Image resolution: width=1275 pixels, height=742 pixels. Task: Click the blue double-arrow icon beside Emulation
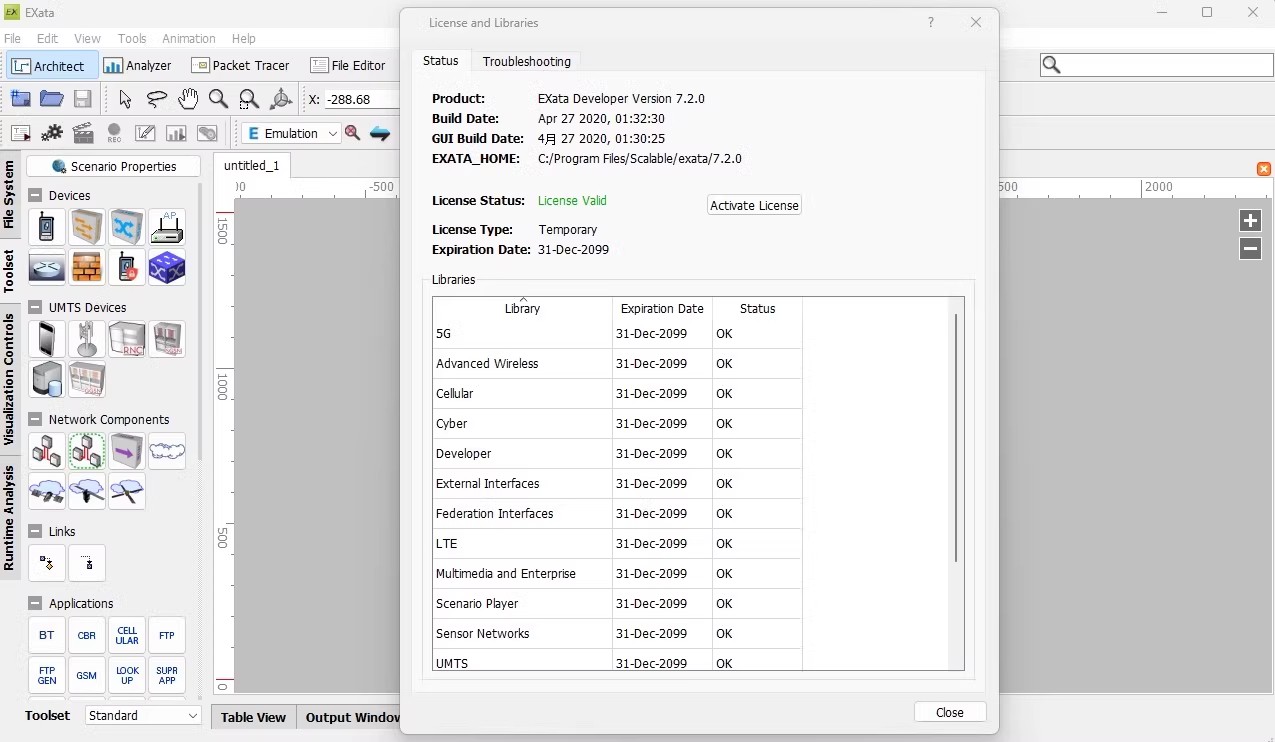click(380, 133)
